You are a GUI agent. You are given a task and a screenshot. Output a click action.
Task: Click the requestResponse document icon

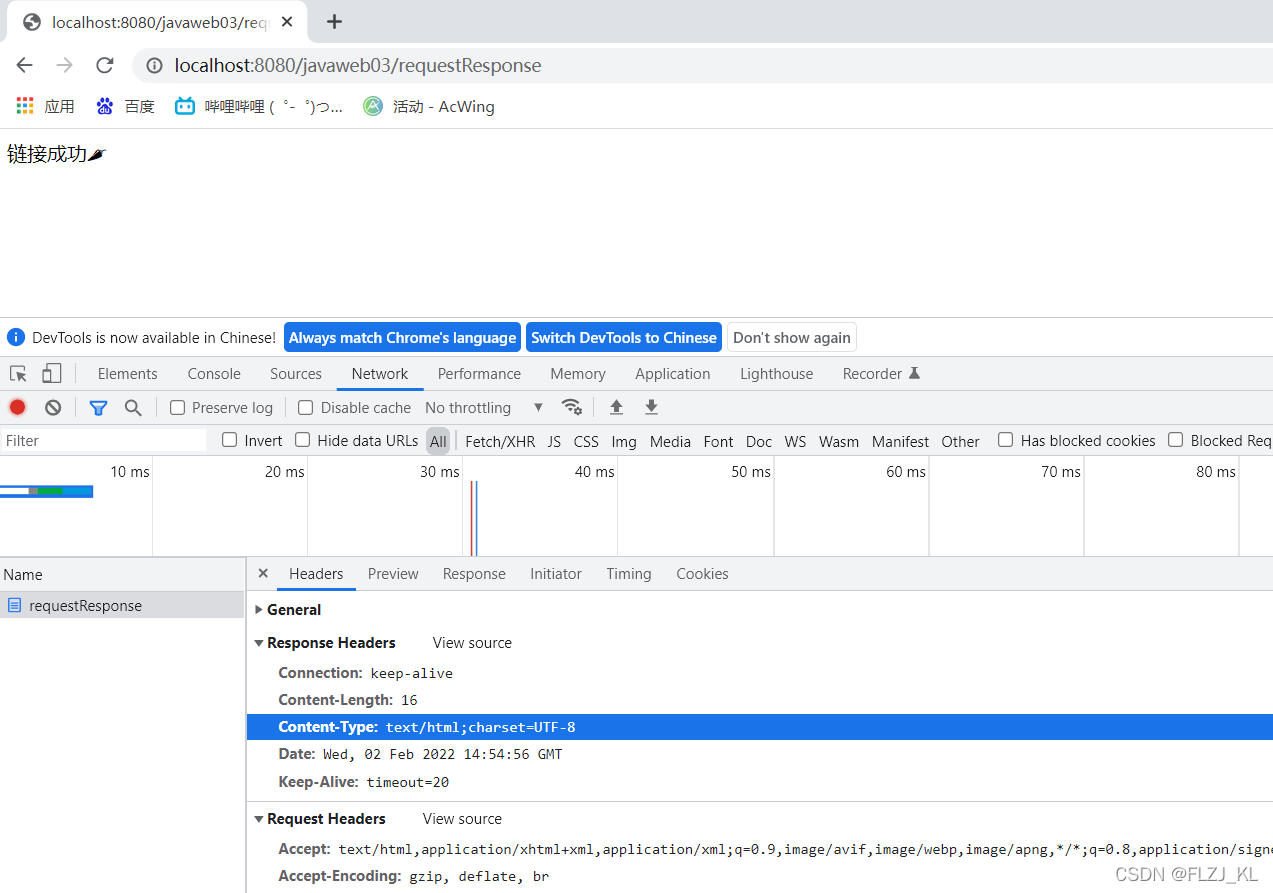pyautogui.click(x=14, y=605)
